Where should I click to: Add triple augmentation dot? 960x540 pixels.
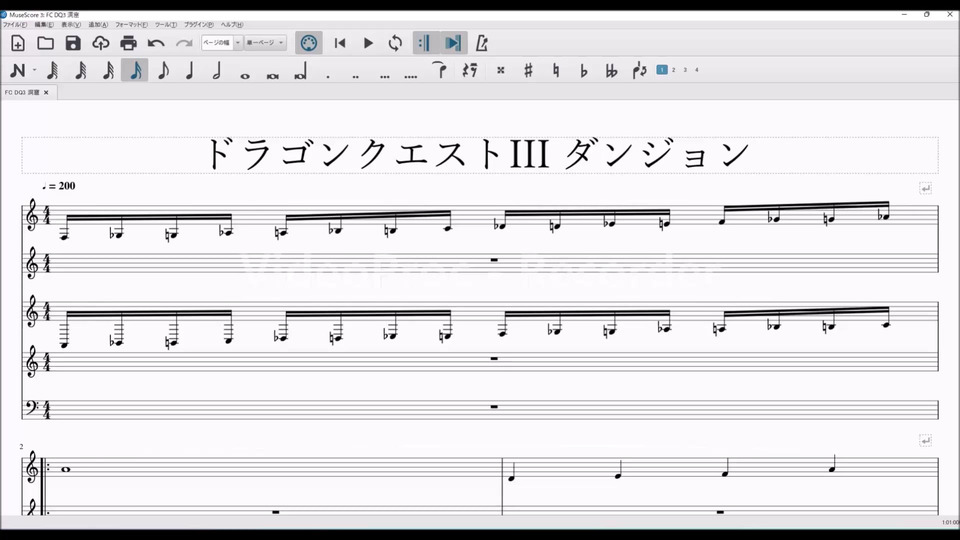click(384, 77)
